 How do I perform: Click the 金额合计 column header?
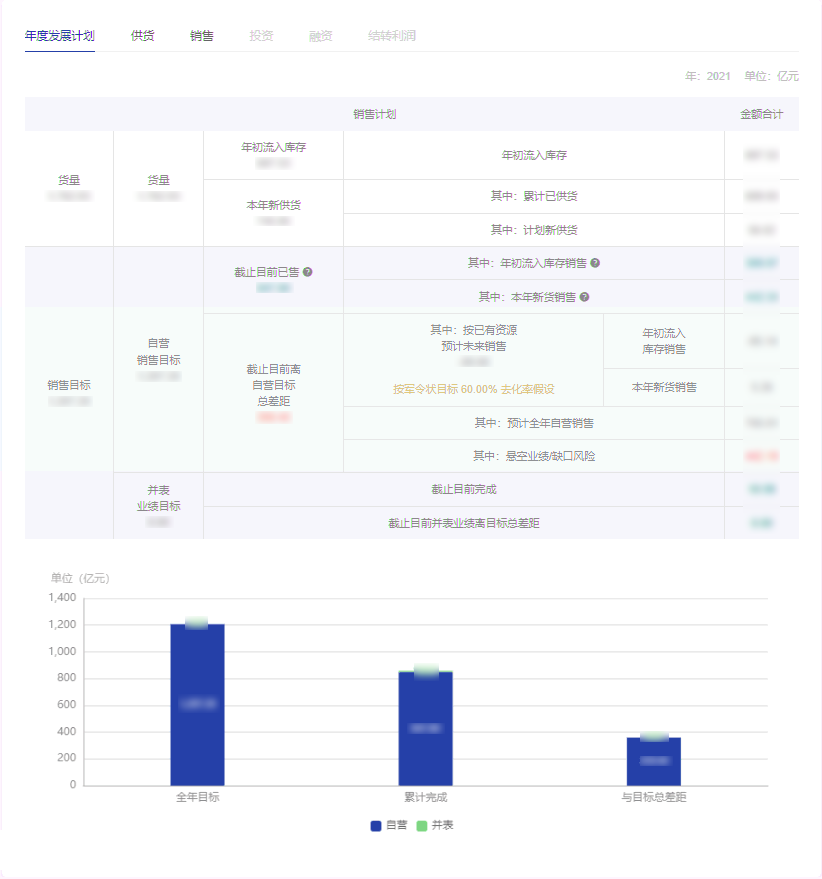click(761, 114)
